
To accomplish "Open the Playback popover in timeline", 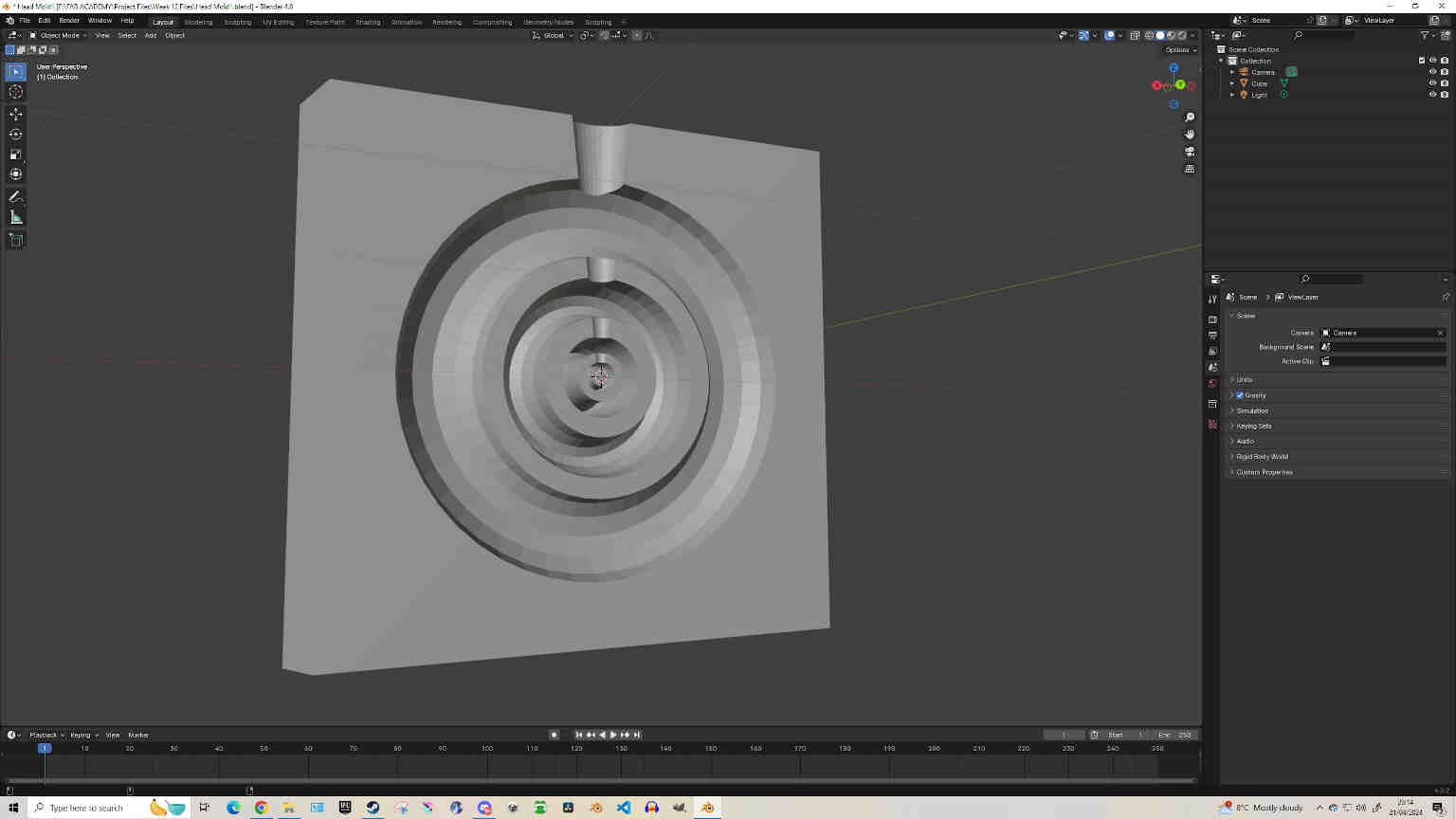I will pos(45,735).
